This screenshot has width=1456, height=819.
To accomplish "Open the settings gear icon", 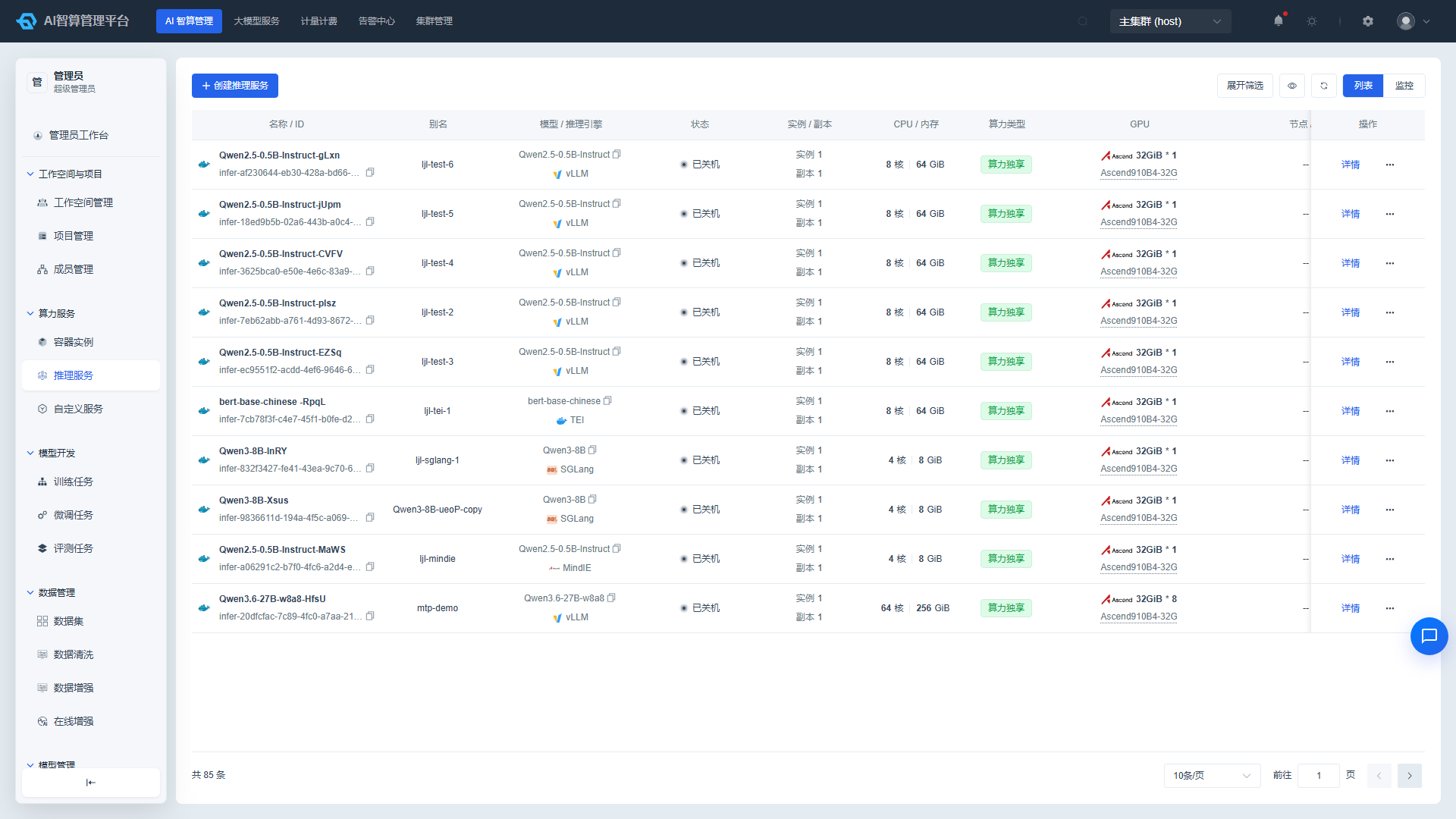I will [1368, 21].
